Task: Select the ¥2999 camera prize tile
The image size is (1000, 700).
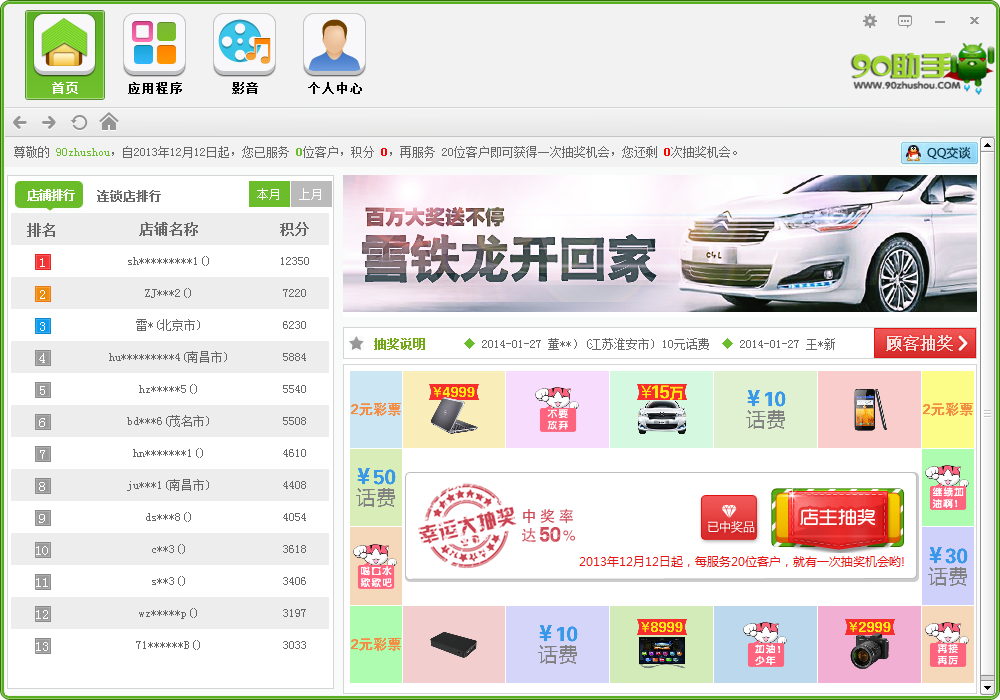Action: point(869,645)
